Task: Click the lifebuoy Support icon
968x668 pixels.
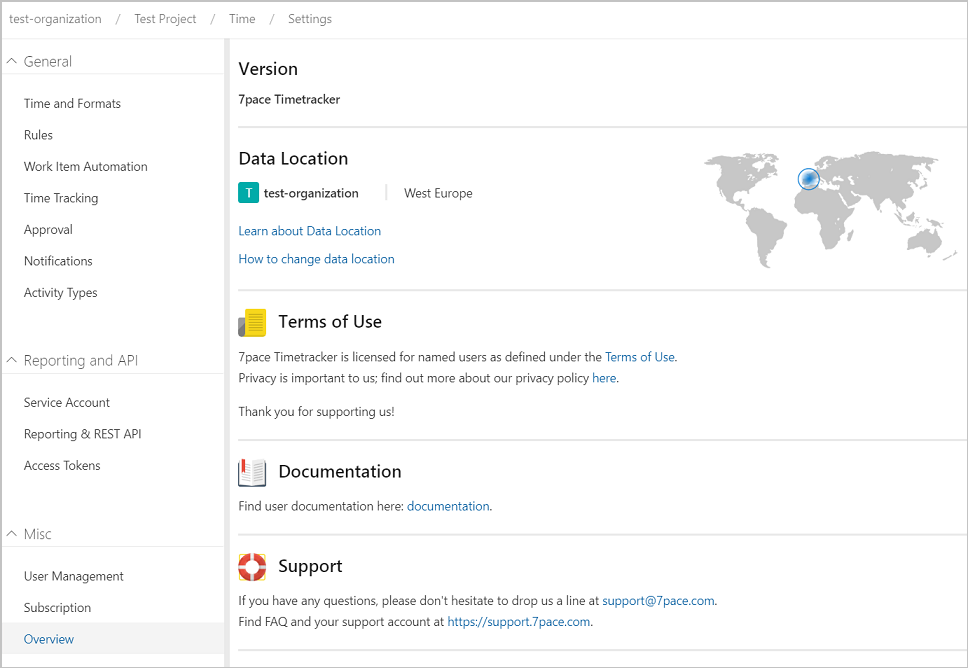Action: click(x=252, y=567)
